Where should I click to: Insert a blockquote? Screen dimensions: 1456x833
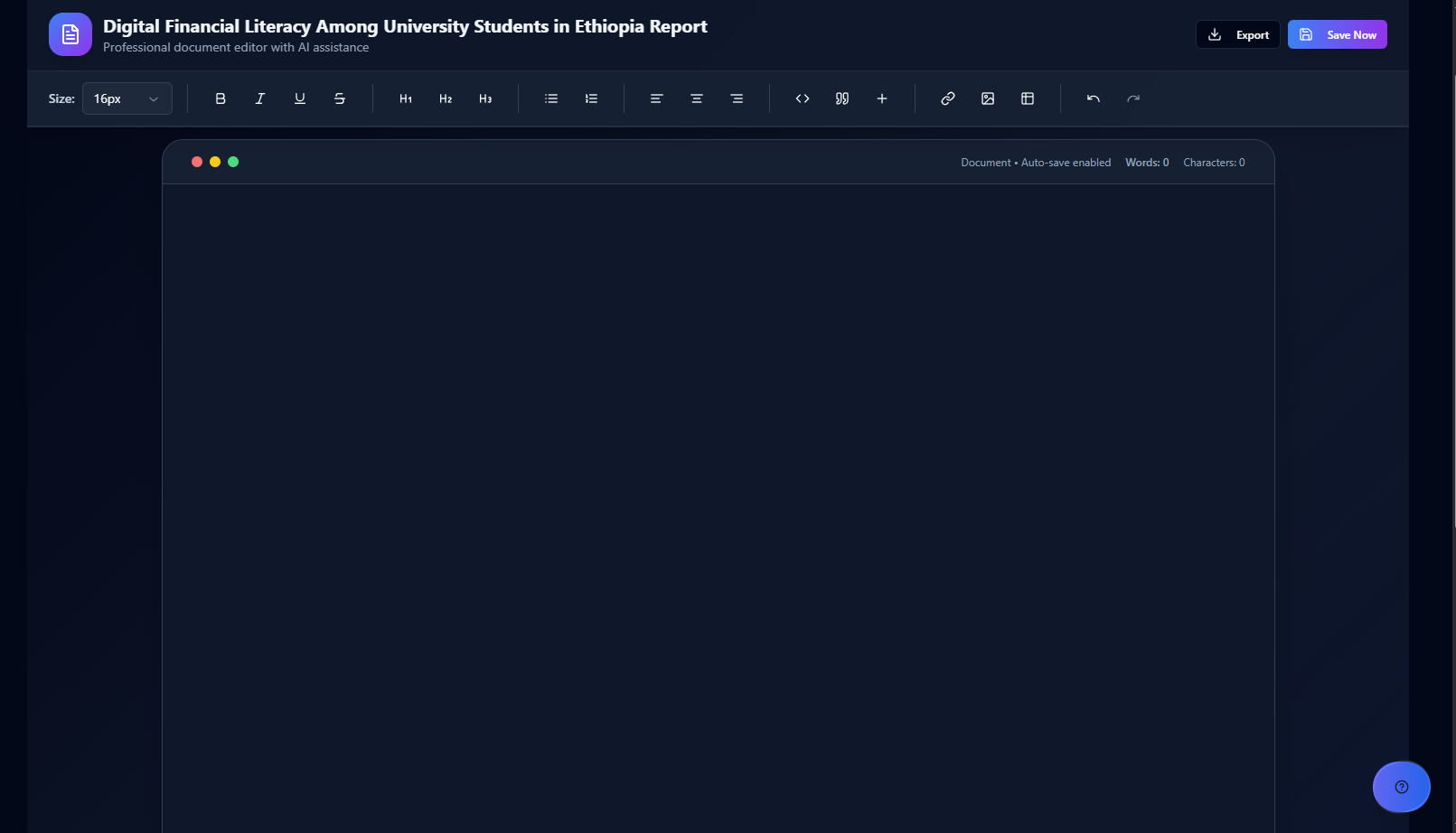[x=842, y=98]
